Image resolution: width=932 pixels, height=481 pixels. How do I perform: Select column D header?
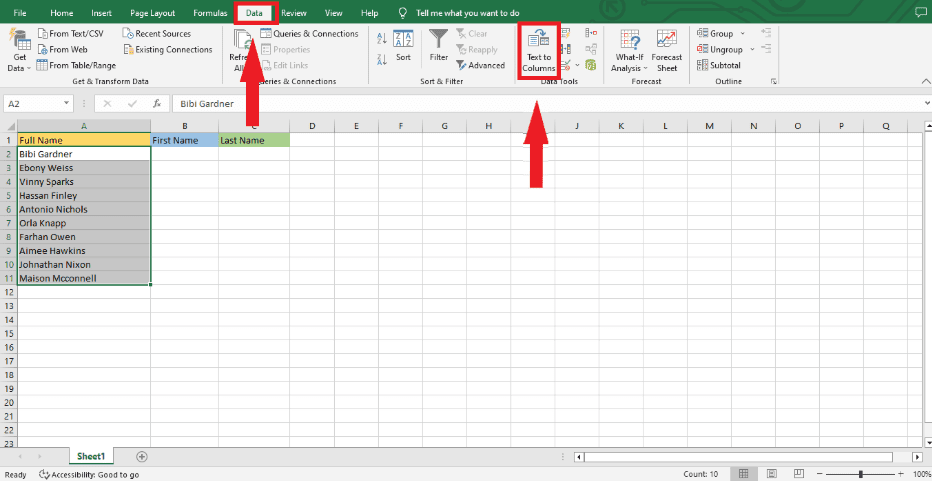(x=312, y=126)
